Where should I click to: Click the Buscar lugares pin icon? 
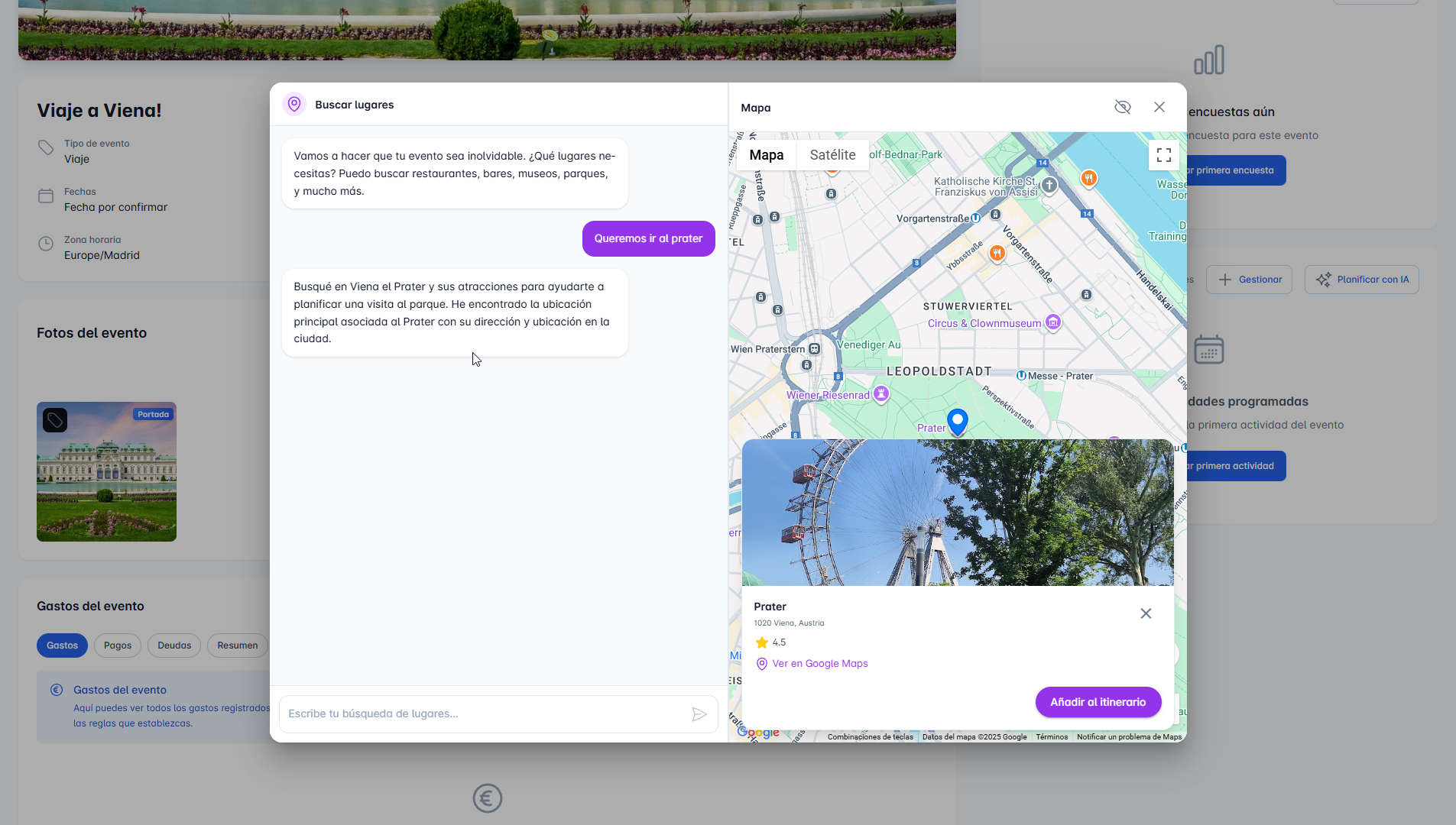[x=294, y=104]
